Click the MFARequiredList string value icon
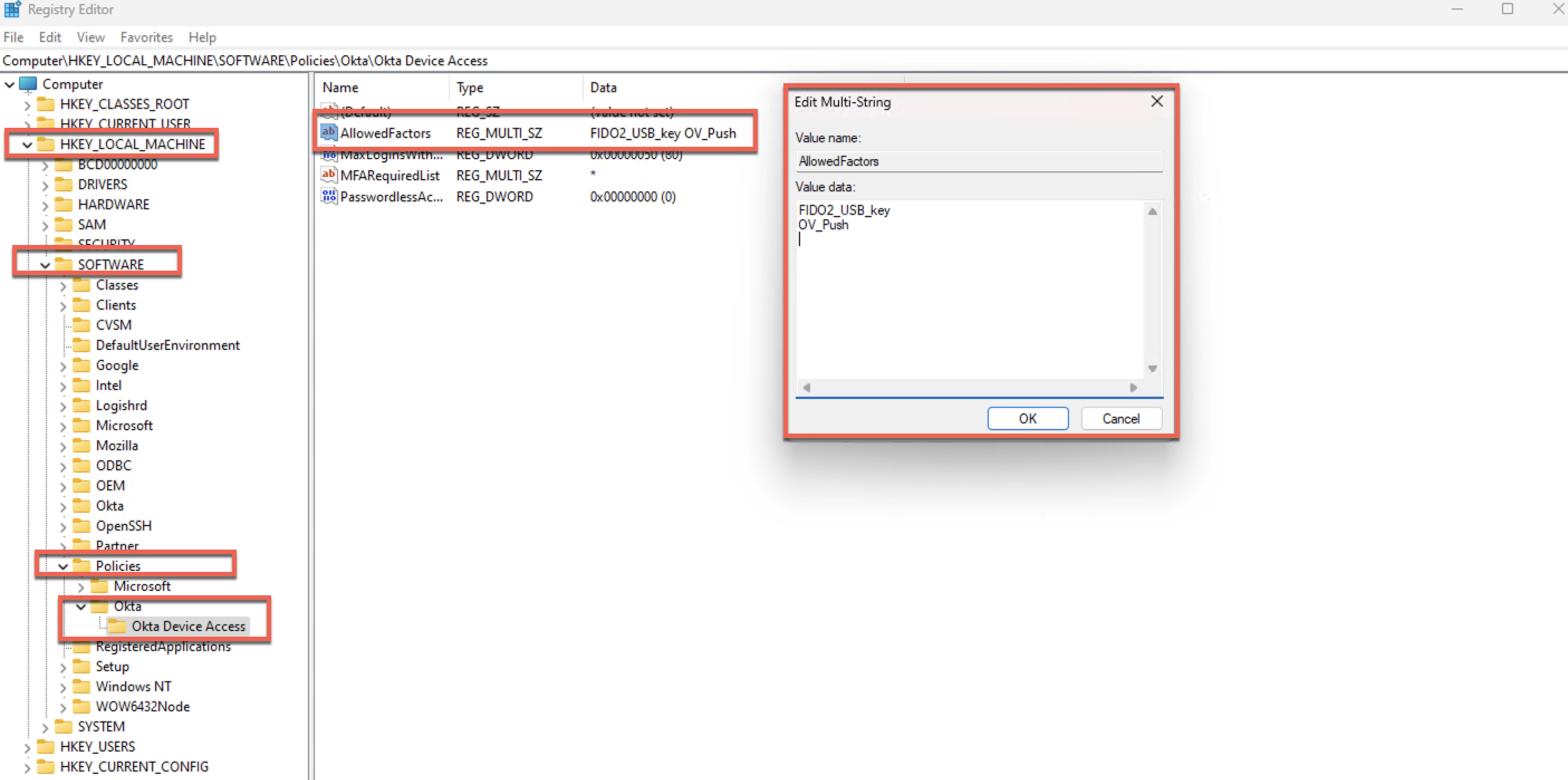 329,175
